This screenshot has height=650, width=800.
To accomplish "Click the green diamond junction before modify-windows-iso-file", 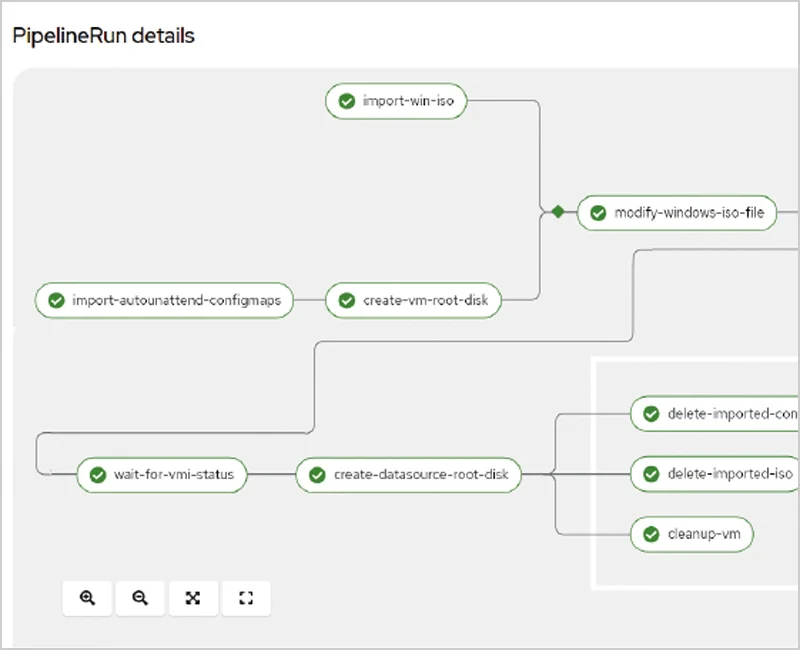I will click(x=558, y=212).
